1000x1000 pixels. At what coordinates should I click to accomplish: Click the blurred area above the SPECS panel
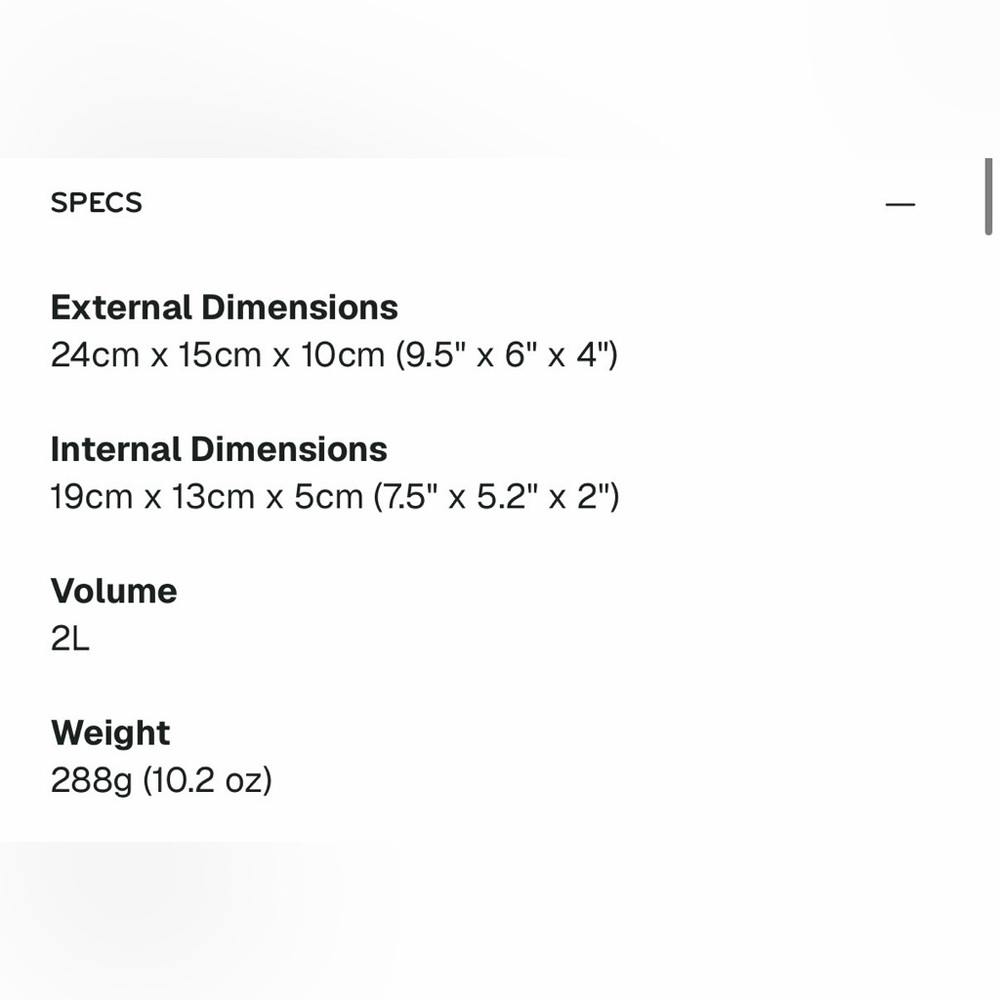pyautogui.click(x=500, y=79)
